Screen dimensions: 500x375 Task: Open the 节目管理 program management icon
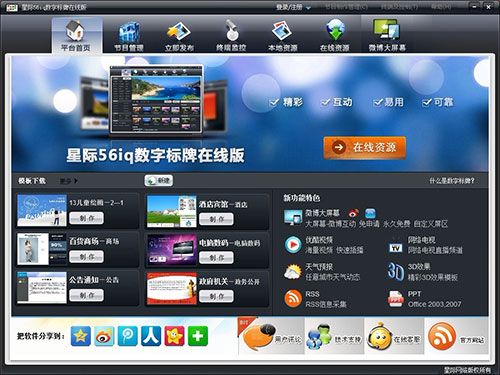click(x=129, y=36)
